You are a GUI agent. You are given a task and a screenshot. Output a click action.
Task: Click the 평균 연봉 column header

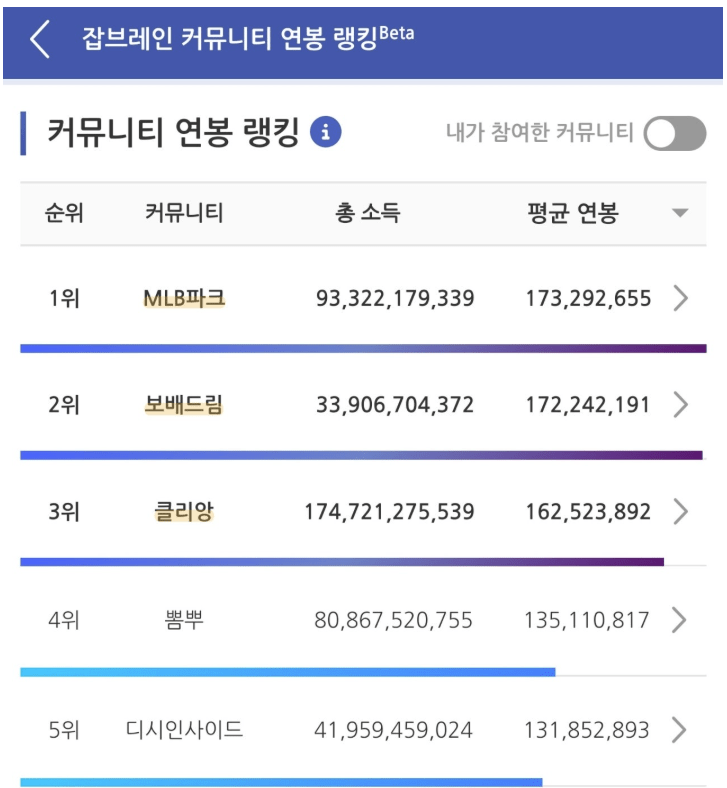(573, 213)
